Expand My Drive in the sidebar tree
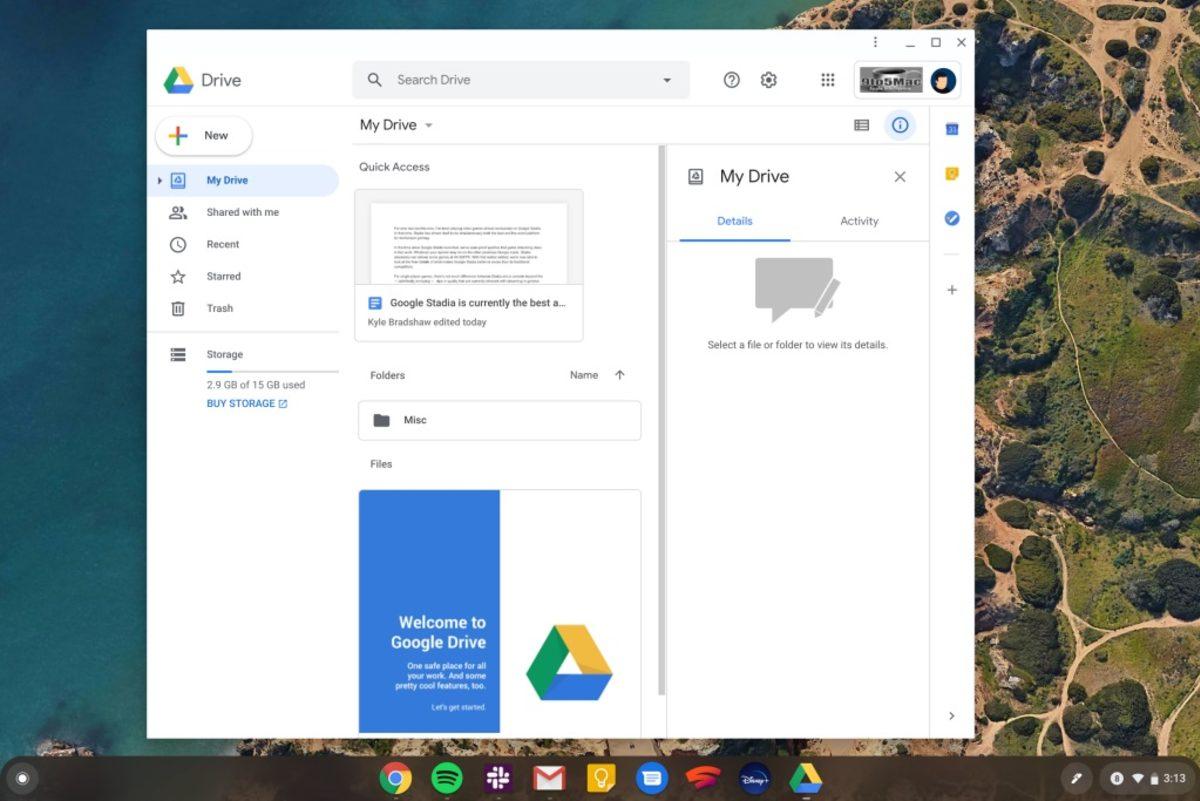The width and height of the screenshot is (1200, 801). click(160, 180)
